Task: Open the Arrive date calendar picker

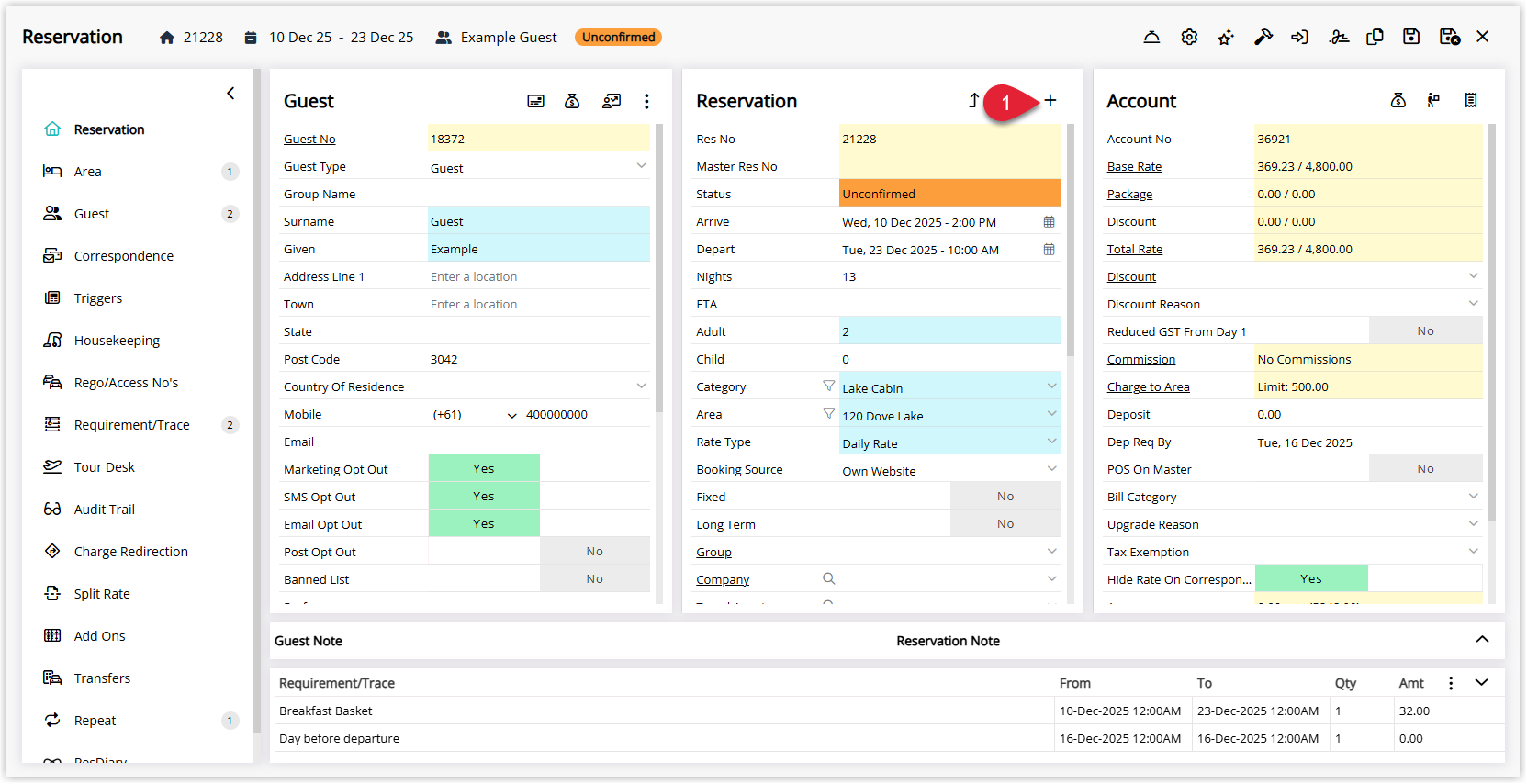Action: point(1049,222)
